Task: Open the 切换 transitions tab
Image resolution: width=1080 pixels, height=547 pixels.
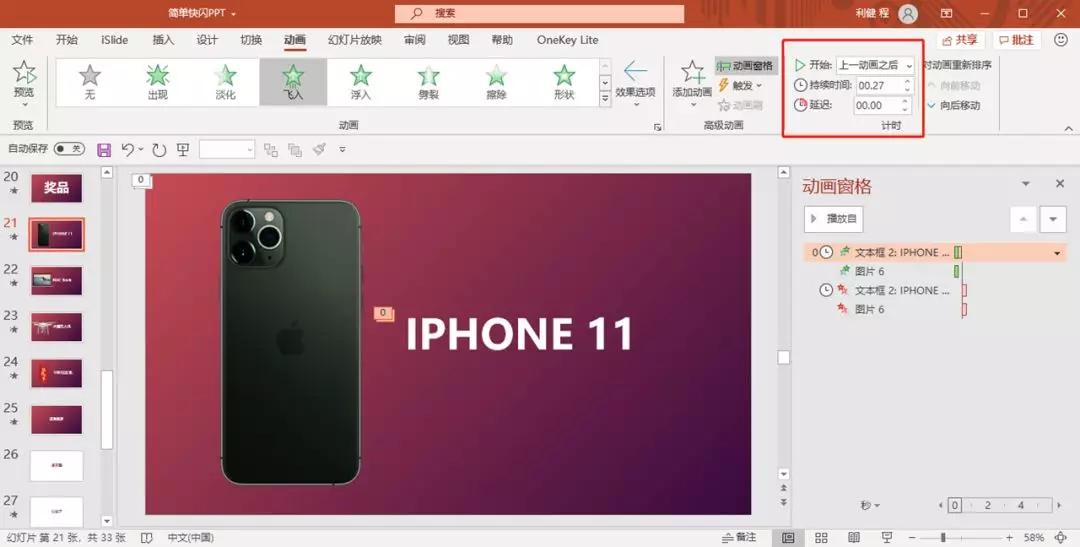Action: coord(251,40)
